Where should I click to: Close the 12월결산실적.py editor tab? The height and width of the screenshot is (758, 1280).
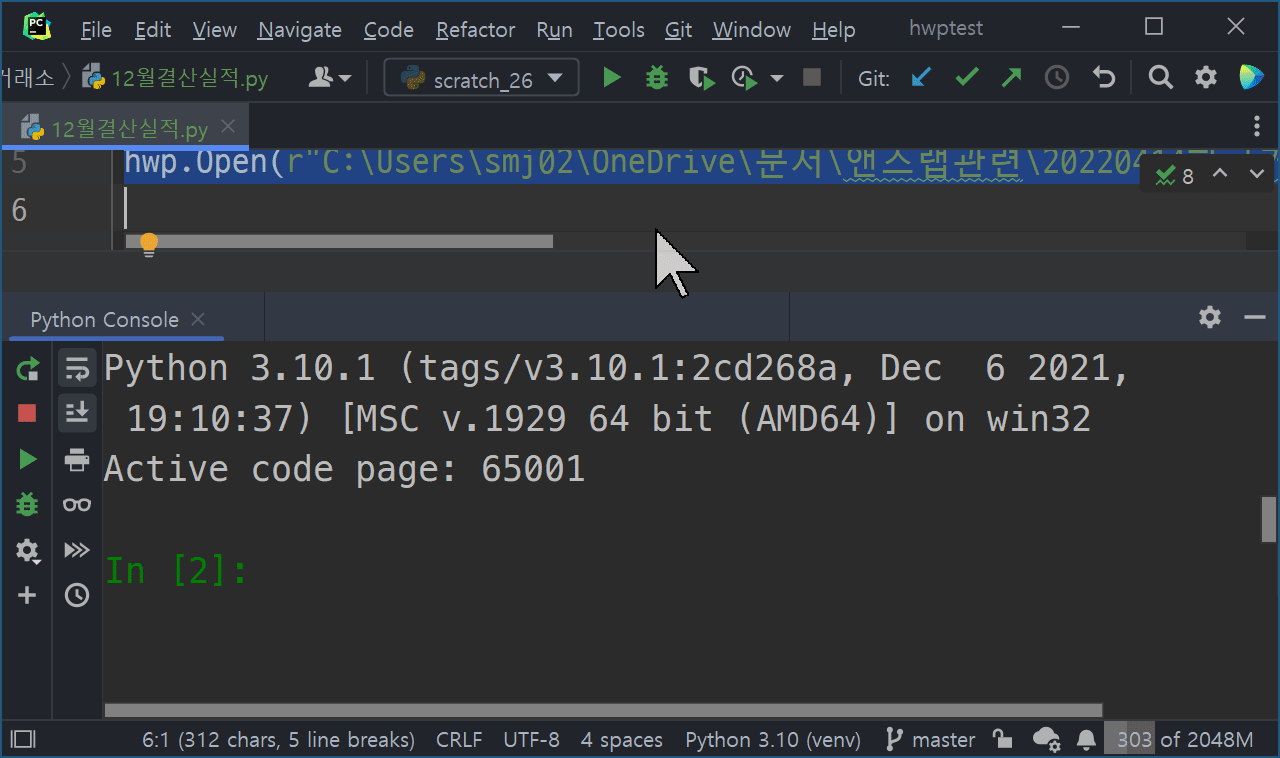click(x=228, y=126)
